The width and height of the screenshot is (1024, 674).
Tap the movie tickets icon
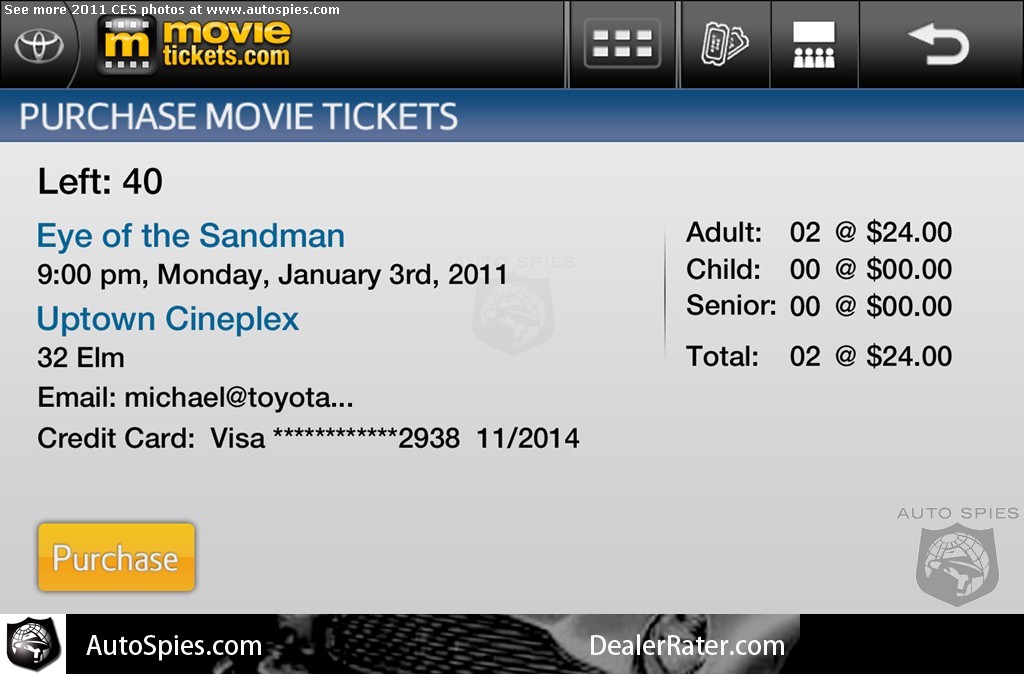click(x=725, y=45)
